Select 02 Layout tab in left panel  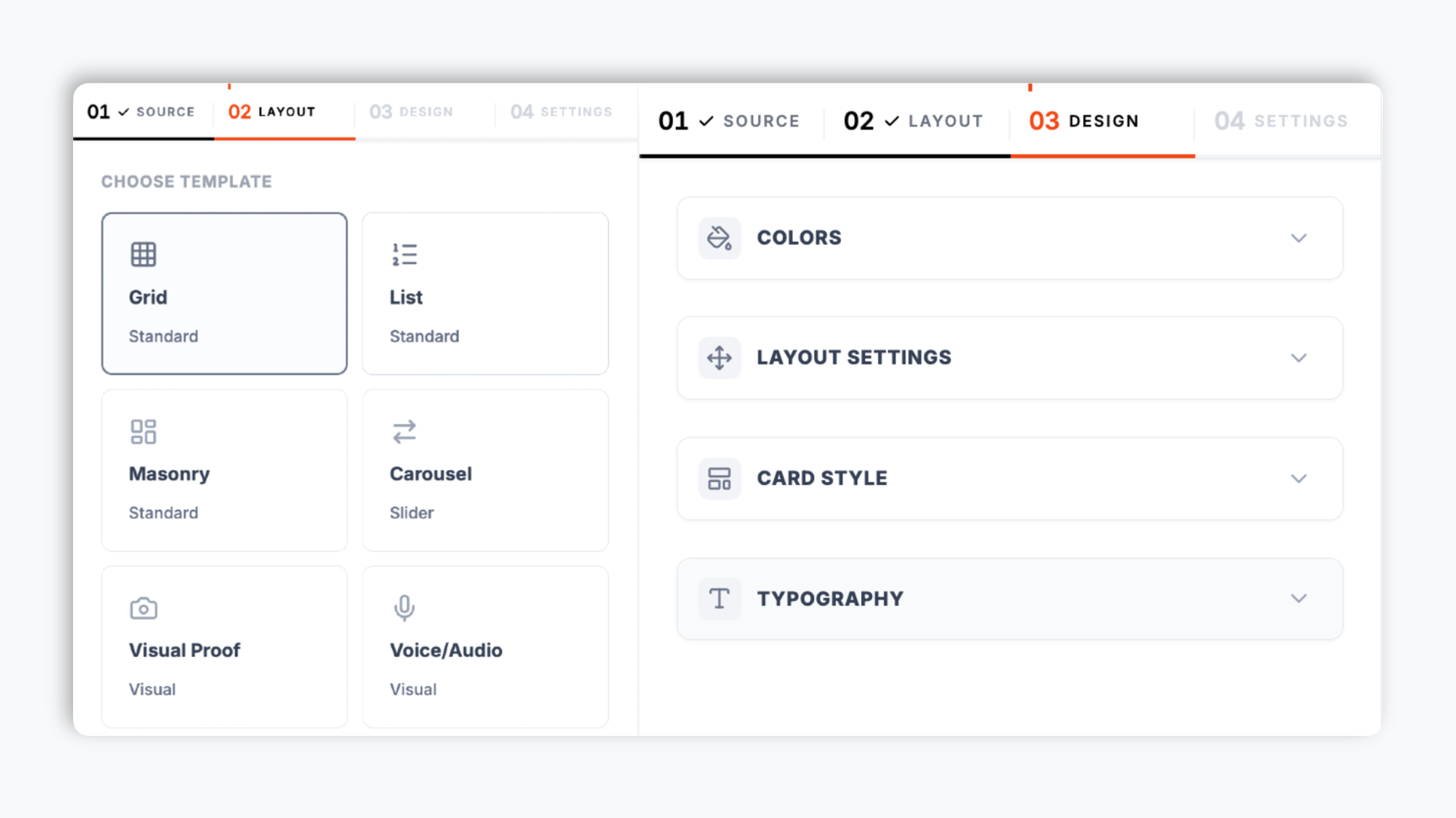click(x=285, y=112)
